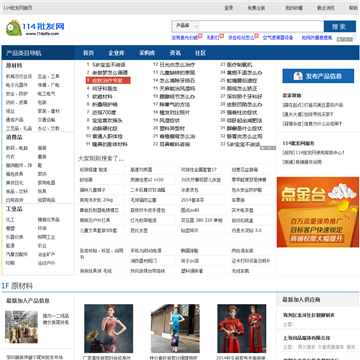This screenshot has width=360, height=360.
Task: Click the document icon on 发布产品信息 button
Action: (x=298, y=76)
